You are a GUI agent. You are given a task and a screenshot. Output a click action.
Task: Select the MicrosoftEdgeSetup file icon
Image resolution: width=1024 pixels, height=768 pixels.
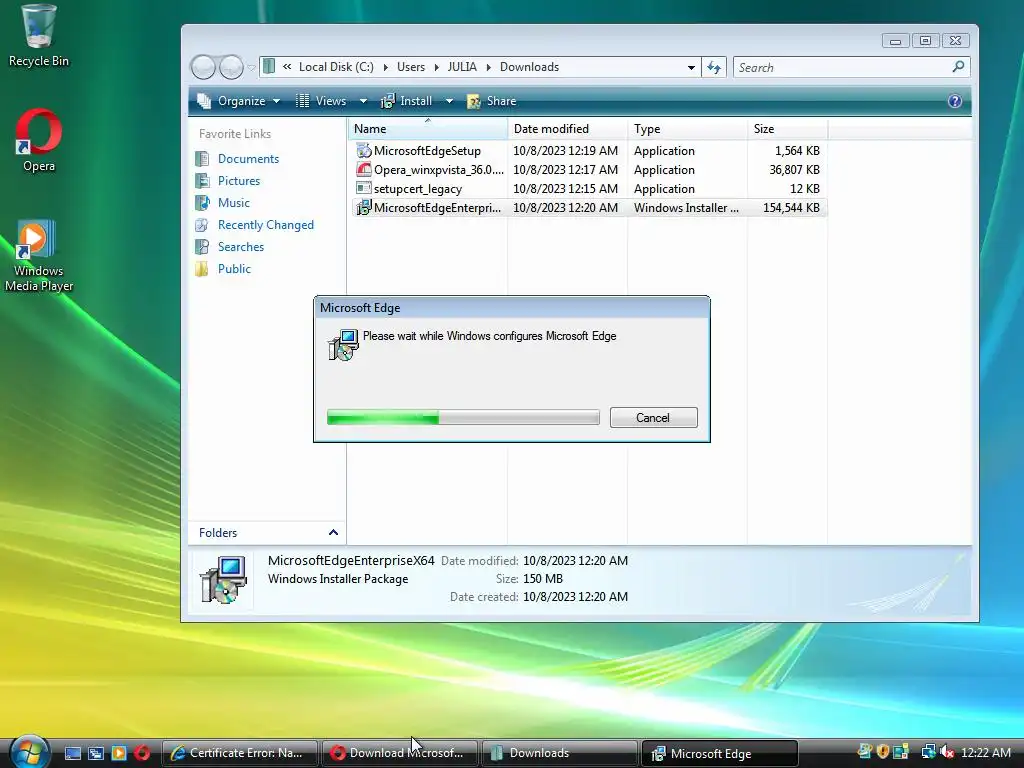363,150
